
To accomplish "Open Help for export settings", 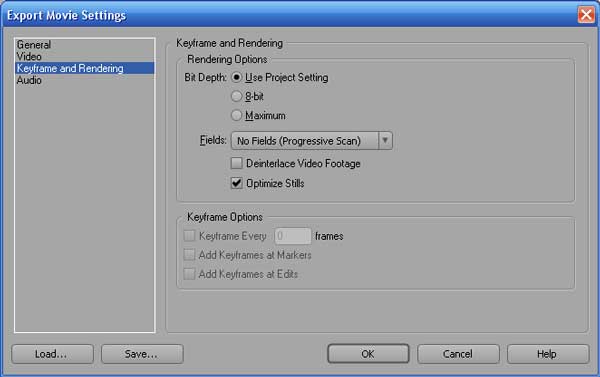I will (x=548, y=354).
